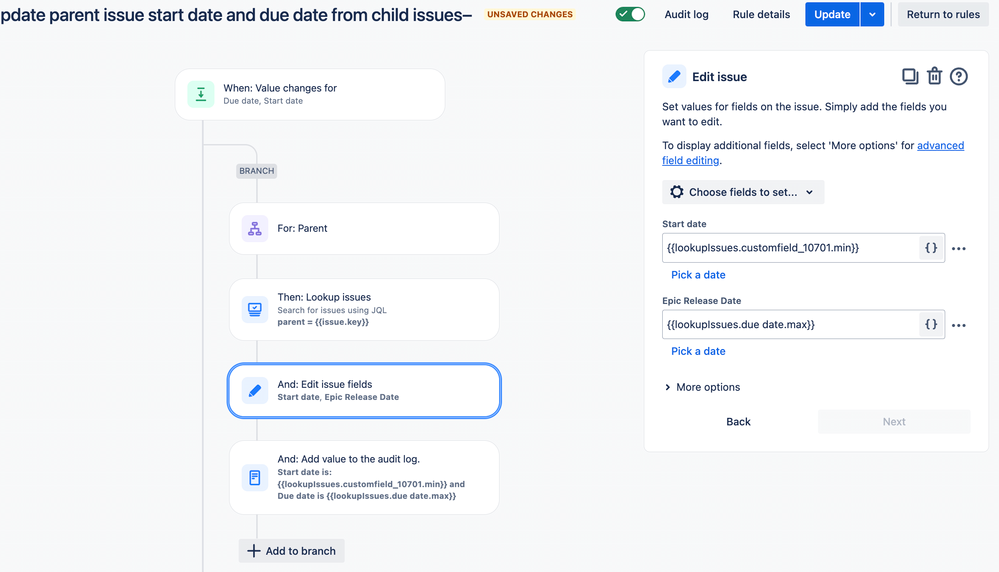Open the three-dot menu beside Start date
The image size is (999, 572).
[x=958, y=248]
